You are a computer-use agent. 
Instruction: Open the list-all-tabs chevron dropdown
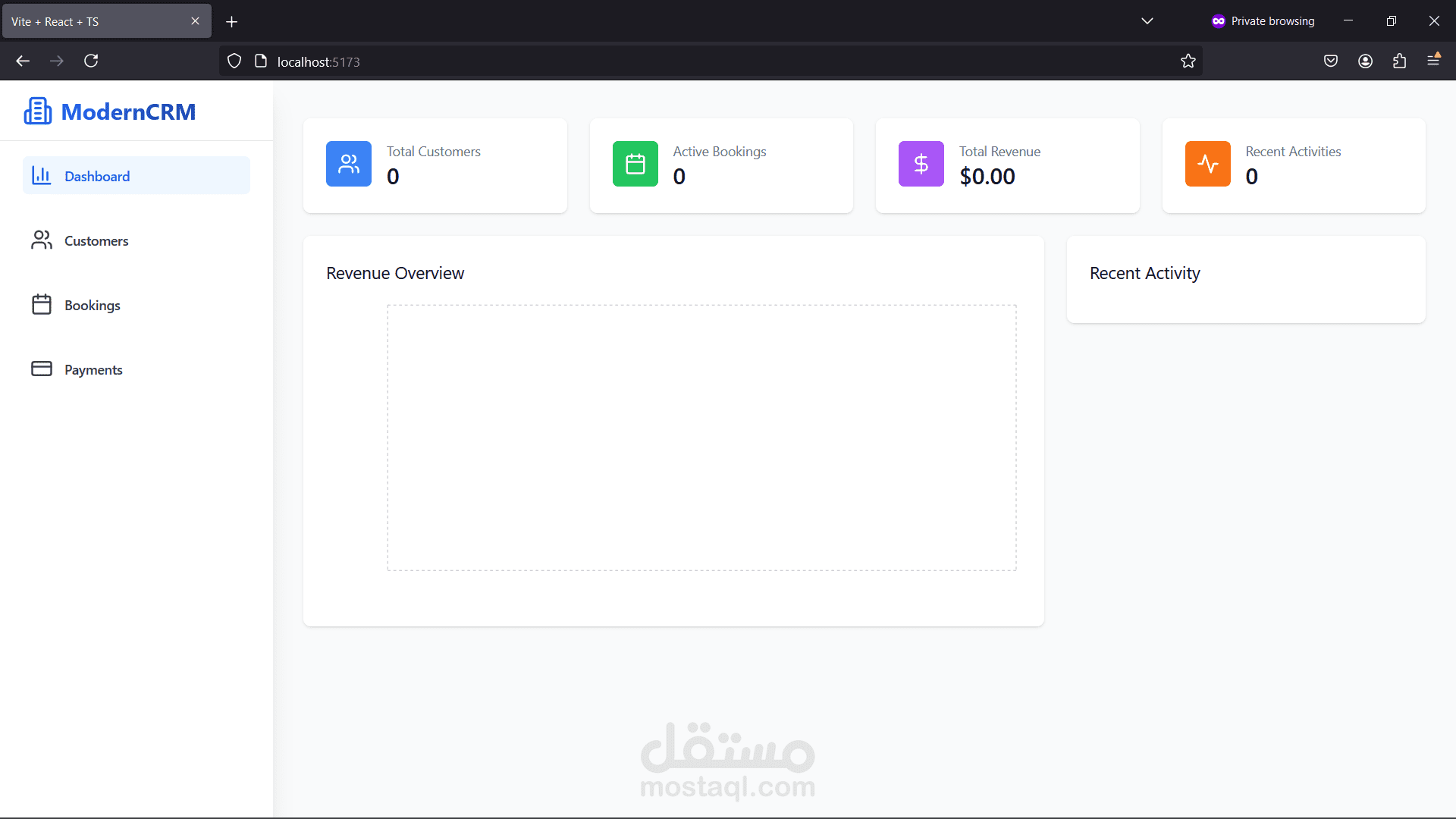(x=1147, y=20)
